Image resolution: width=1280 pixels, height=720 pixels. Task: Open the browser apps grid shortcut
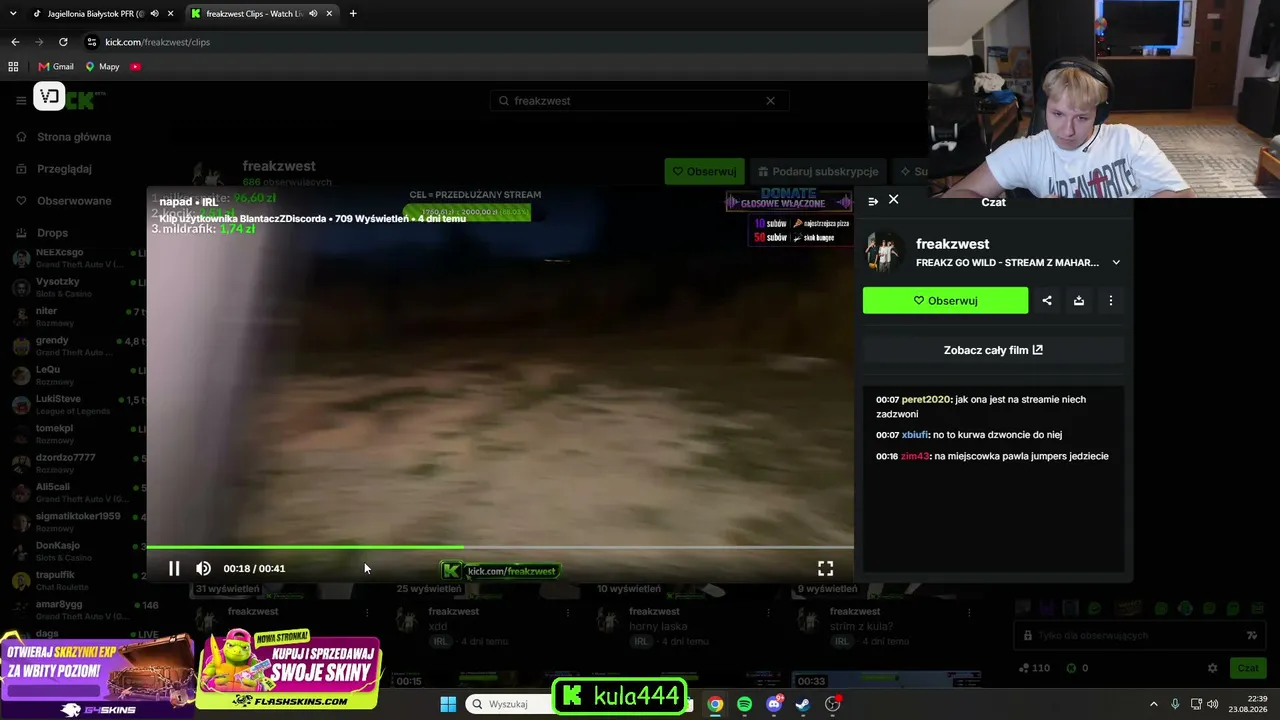(13, 67)
